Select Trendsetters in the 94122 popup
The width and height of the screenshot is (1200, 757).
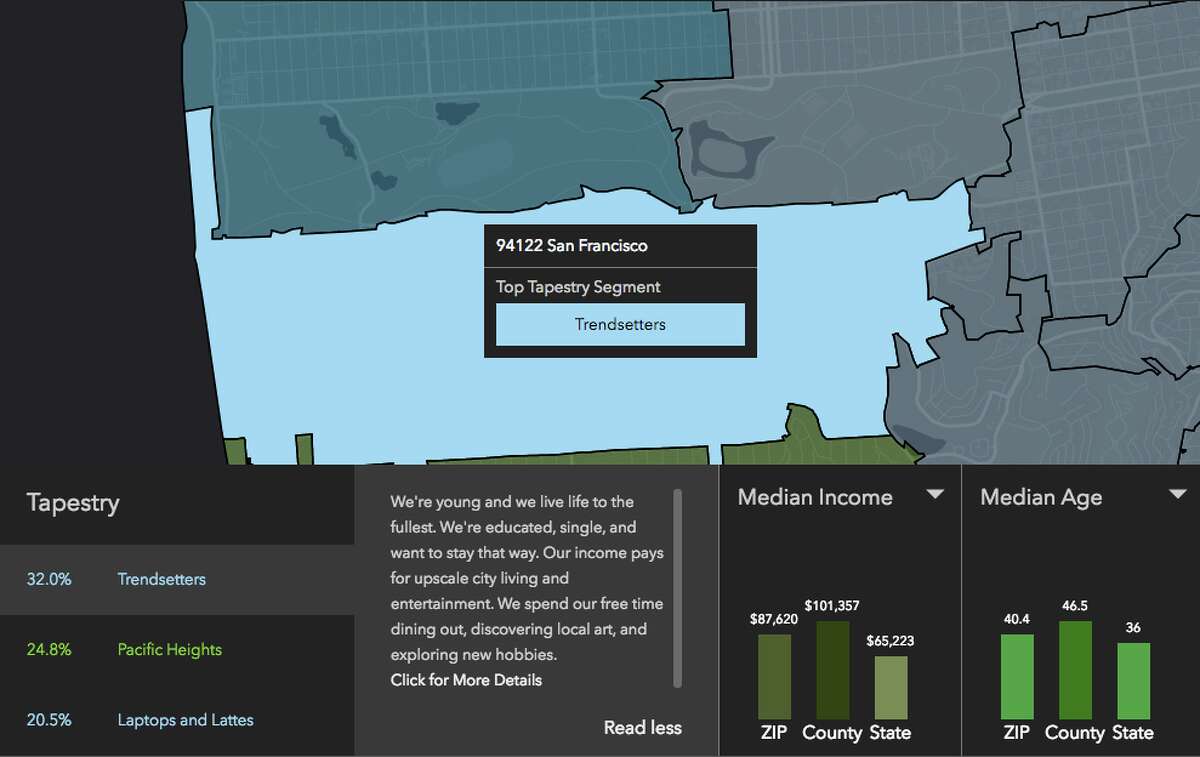(x=619, y=323)
